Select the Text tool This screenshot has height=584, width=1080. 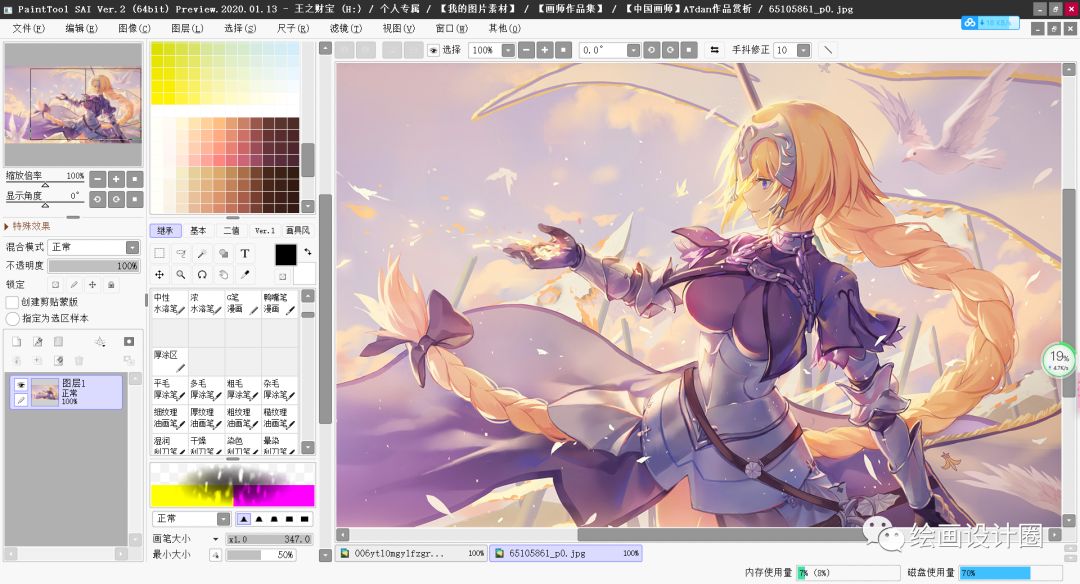(x=245, y=253)
